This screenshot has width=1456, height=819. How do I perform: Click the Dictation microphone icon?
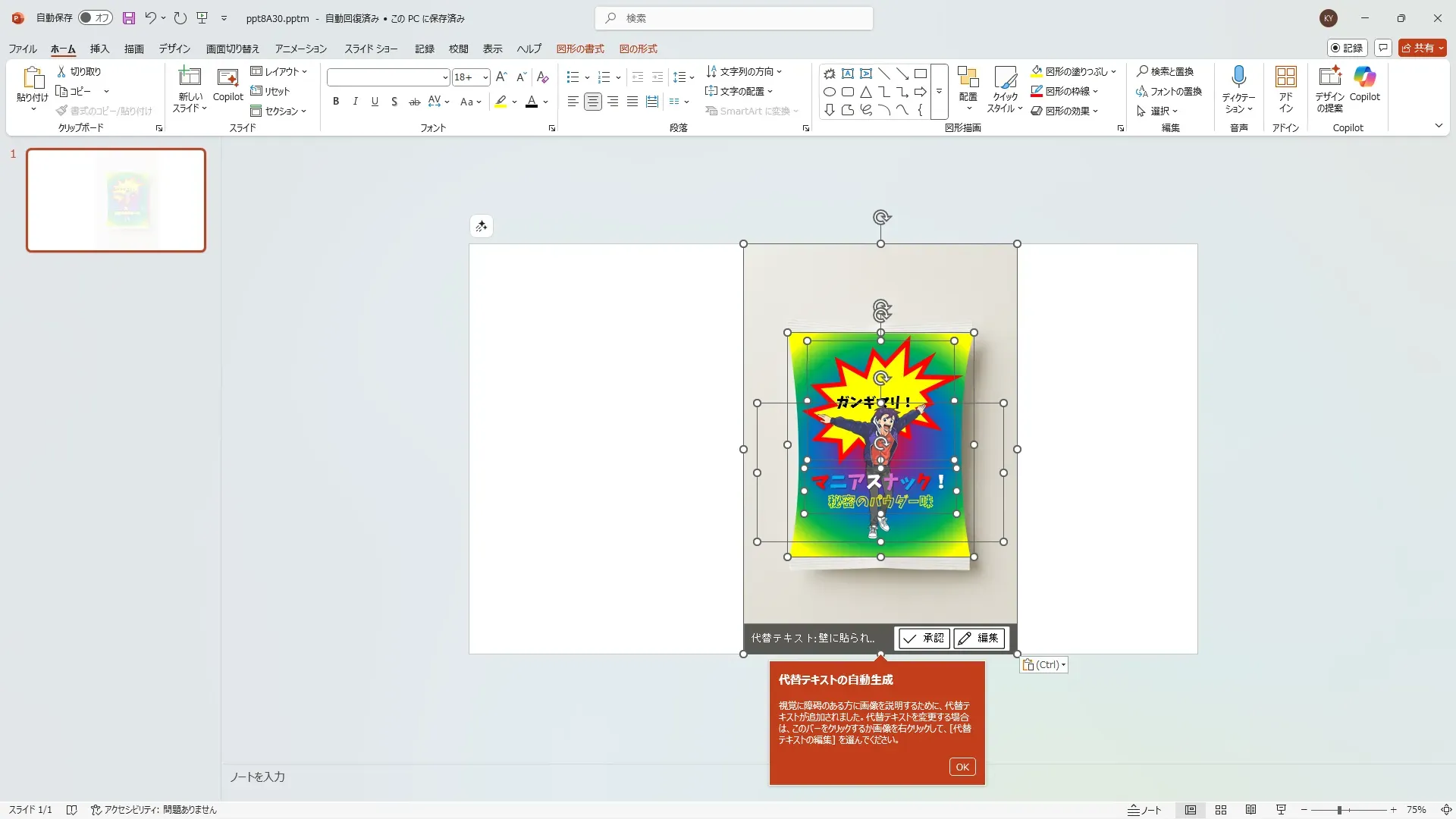tap(1238, 77)
